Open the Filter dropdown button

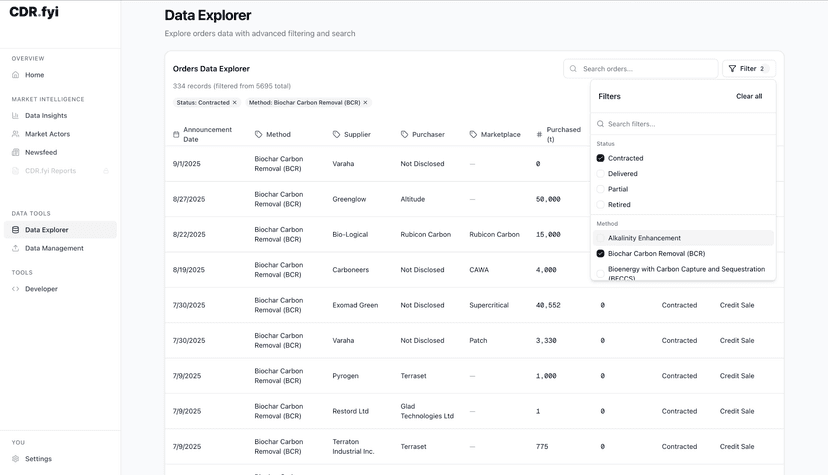coord(749,69)
